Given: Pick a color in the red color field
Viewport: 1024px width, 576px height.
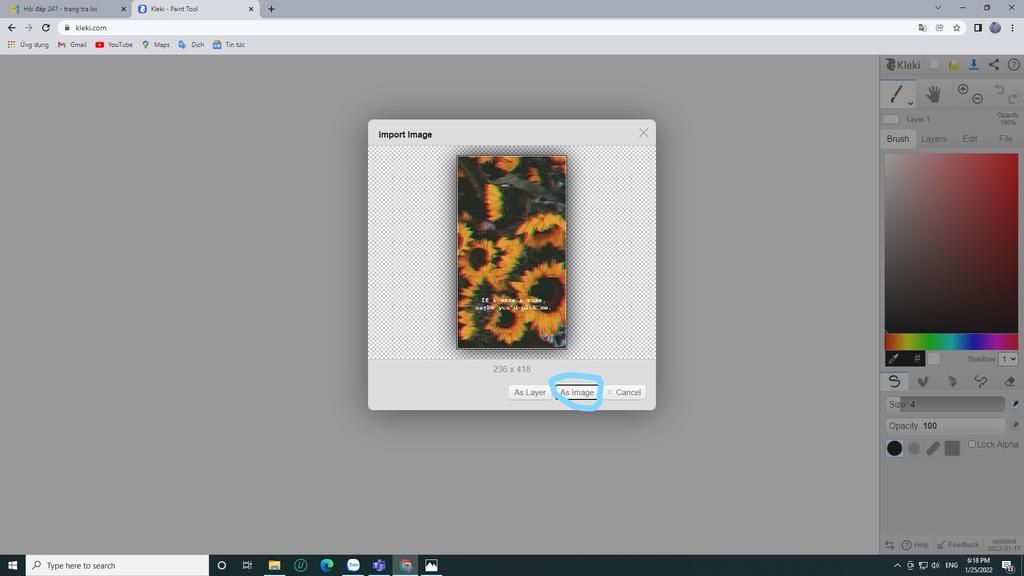Looking at the screenshot, I should click(952, 243).
